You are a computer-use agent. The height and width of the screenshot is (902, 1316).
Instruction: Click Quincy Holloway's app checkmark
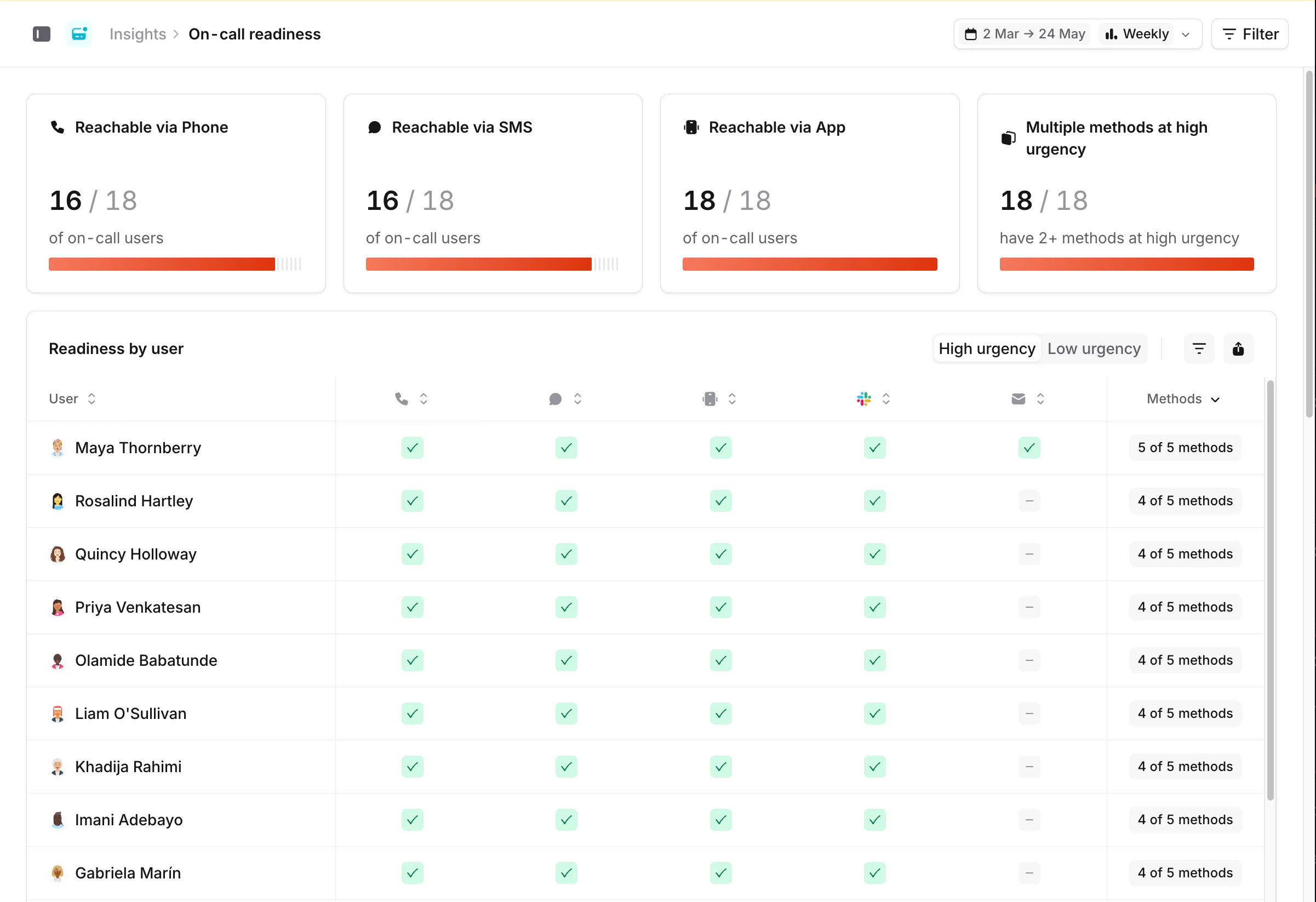click(x=720, y=555)
